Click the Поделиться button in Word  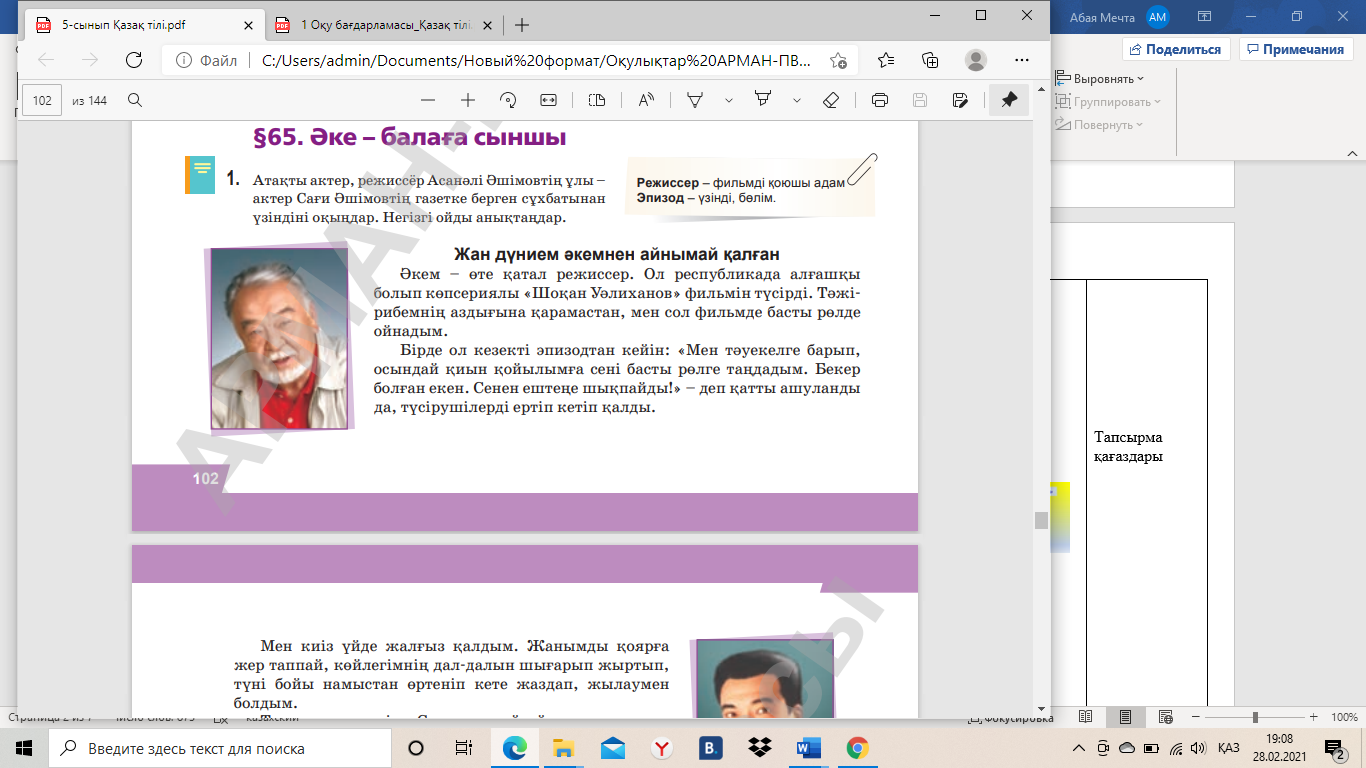pos(1176,49)
